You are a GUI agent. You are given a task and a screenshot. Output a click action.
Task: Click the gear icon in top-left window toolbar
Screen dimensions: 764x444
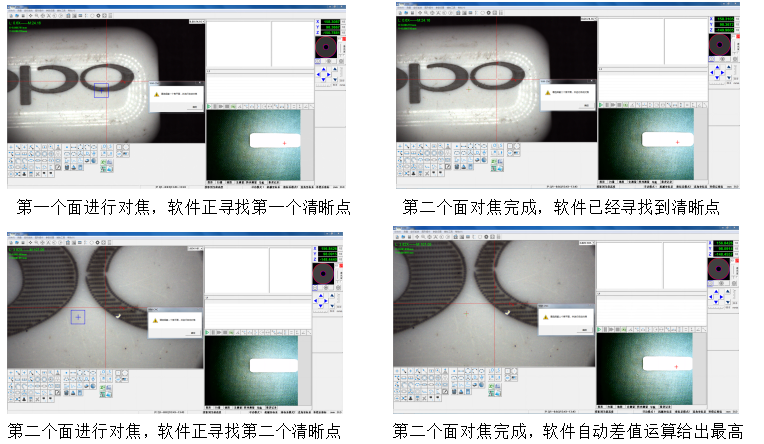coord(98,16)
